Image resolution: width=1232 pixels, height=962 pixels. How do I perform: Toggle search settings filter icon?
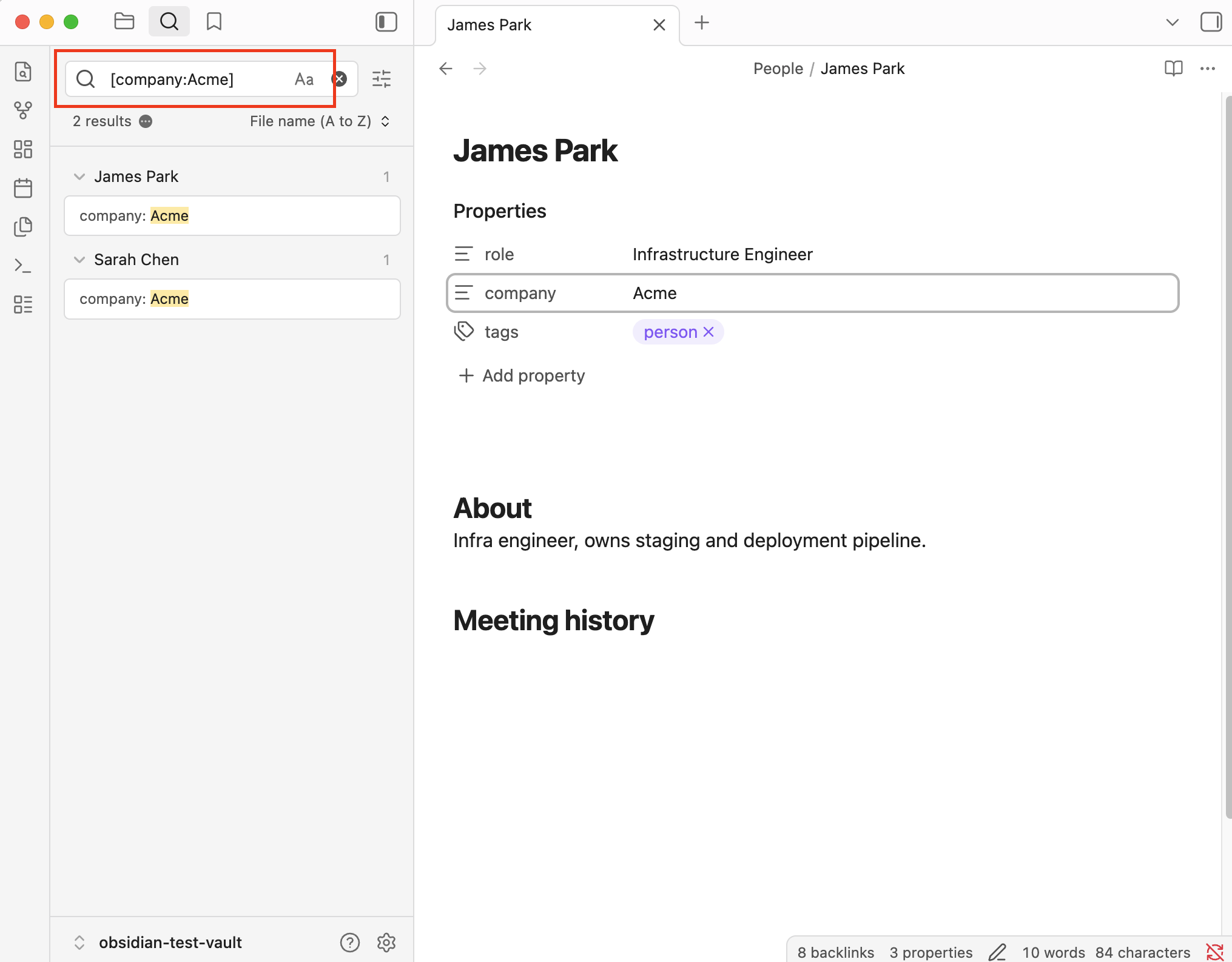(382, 79)
